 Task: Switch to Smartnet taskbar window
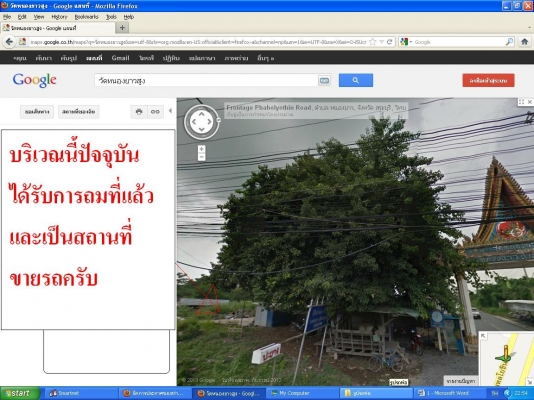click(81, 393)
